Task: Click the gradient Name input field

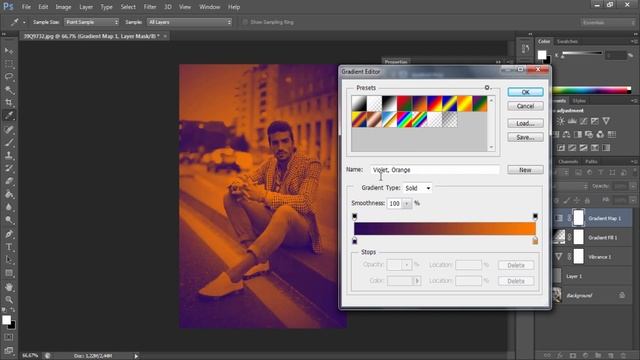Action: click(x=435, y=170)
